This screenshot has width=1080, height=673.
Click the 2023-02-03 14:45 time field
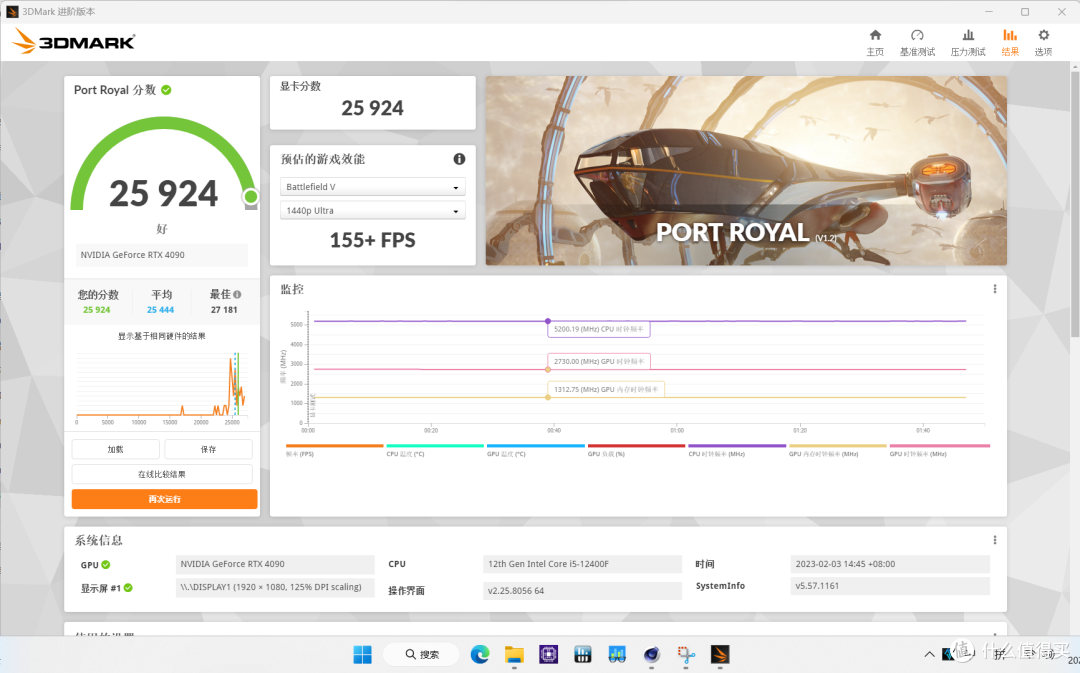pyautogui.click(x=890, y=564)
